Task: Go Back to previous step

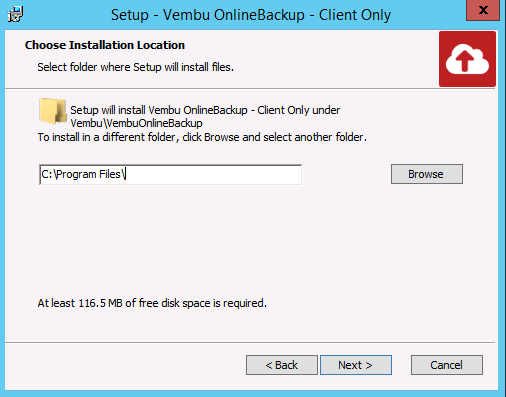Action: 282,365
